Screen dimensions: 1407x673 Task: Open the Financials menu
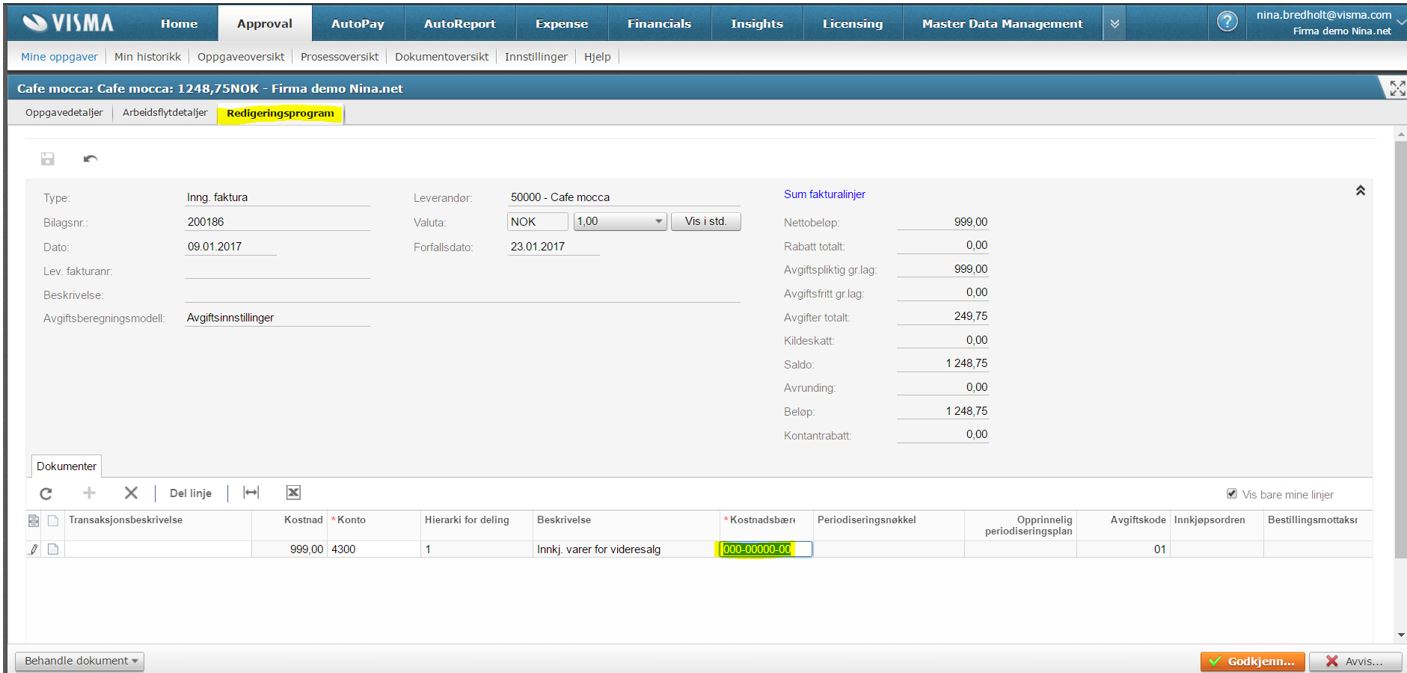(x=658, y=24)
